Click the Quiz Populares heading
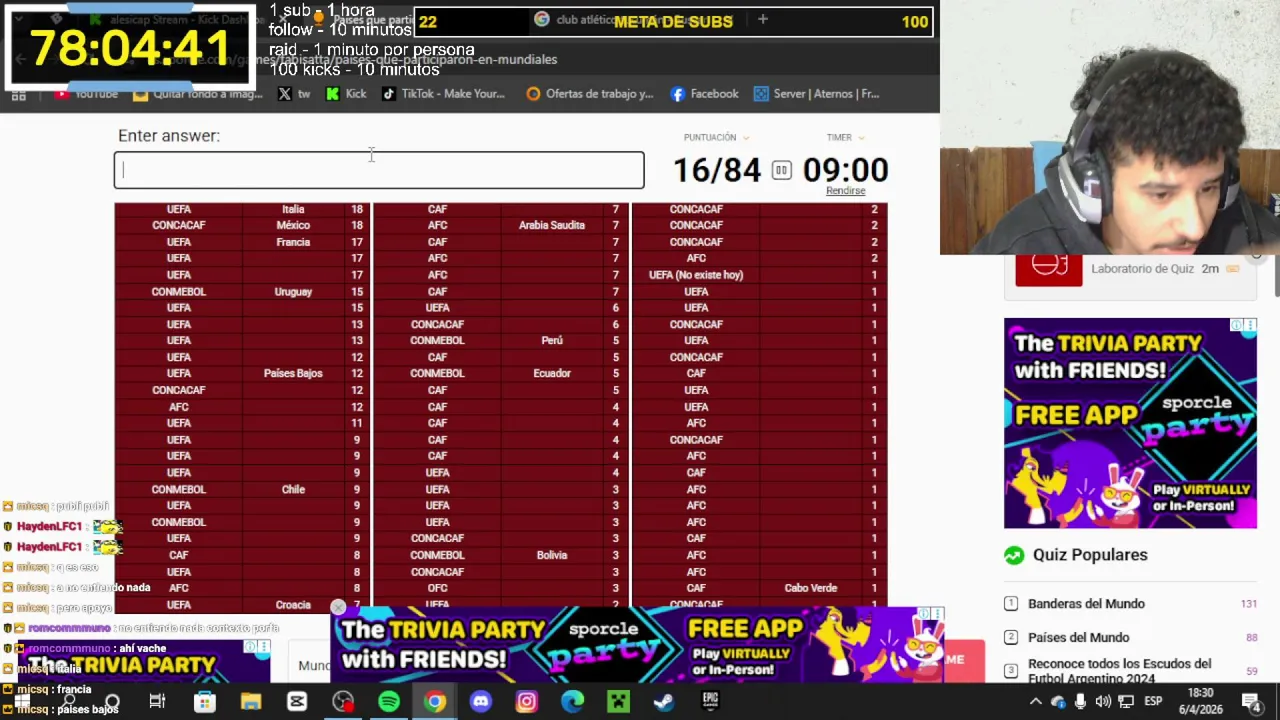The image size is (1280, 720). [x=1090, y=555]
